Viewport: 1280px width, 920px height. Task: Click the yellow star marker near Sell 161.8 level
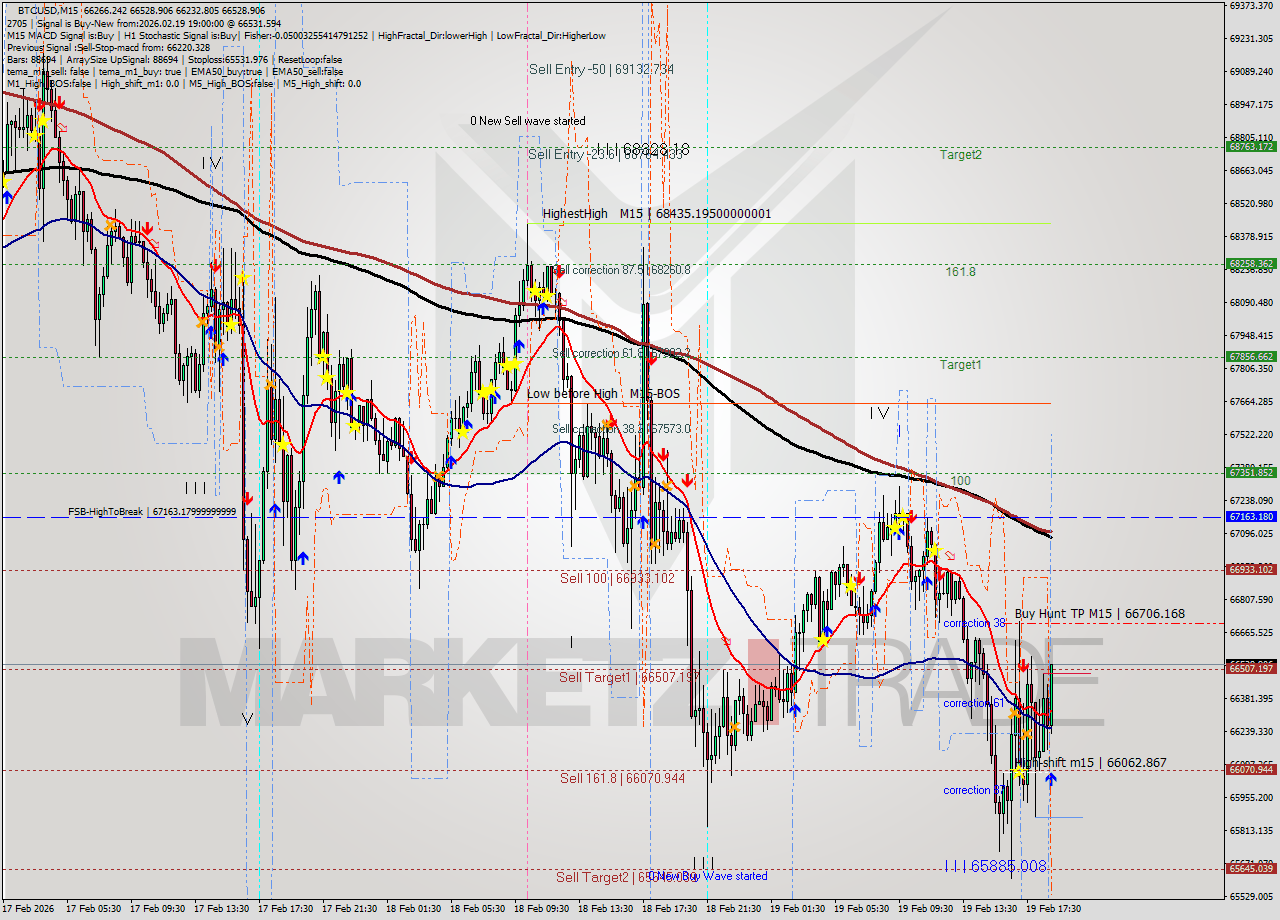tap(1018, 770)
